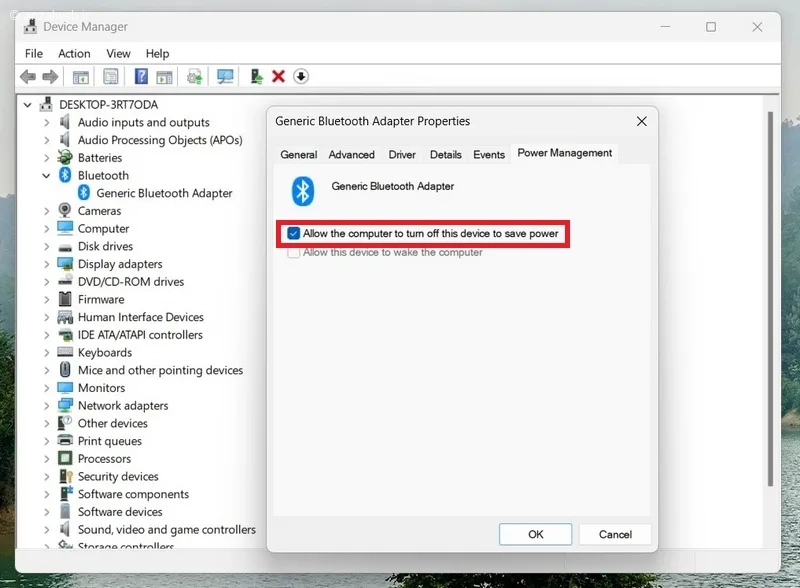Select the Power Management tab
This screenshot has width=800, height=588.
[564, 153]
